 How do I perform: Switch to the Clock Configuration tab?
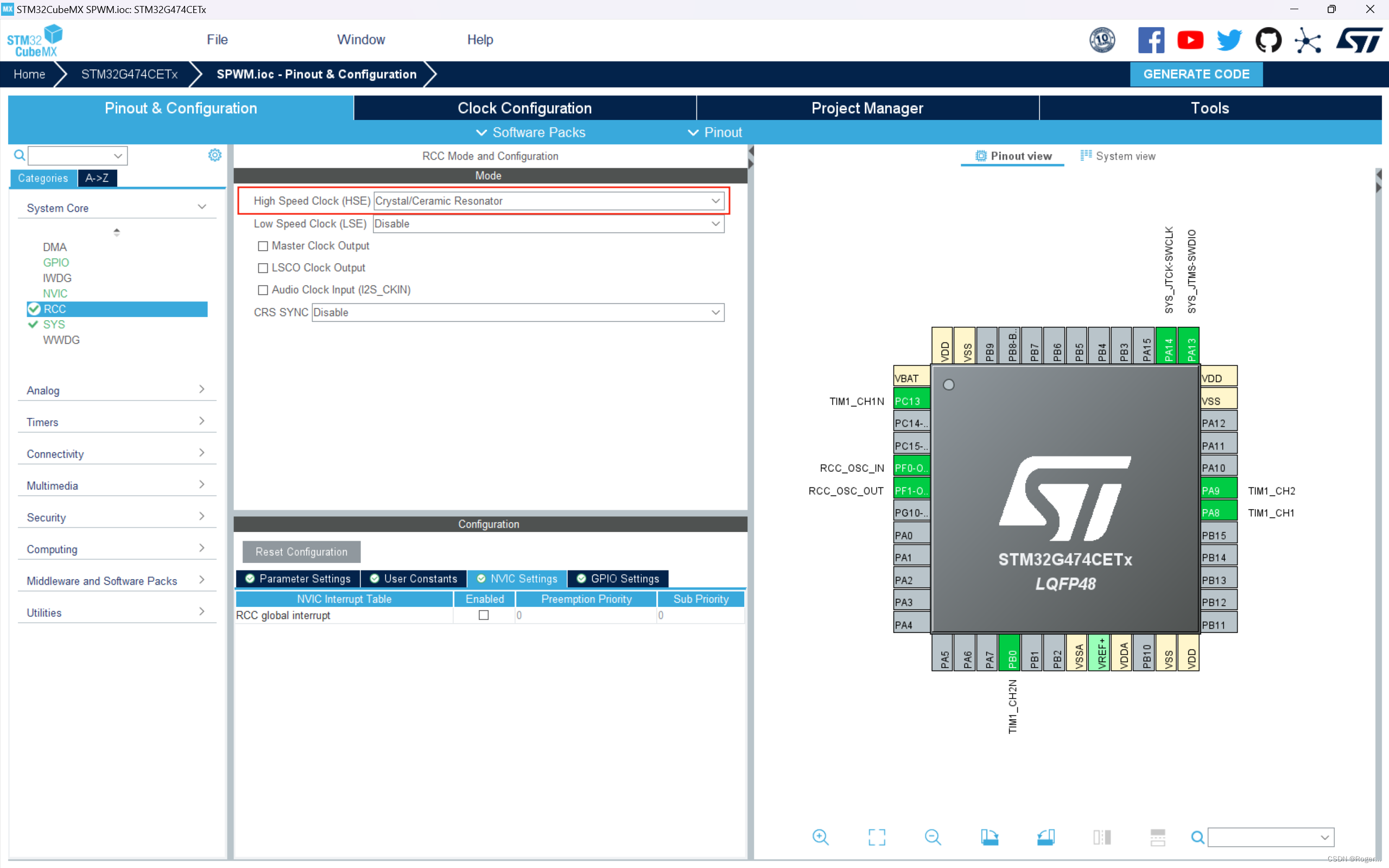point(524,108)
